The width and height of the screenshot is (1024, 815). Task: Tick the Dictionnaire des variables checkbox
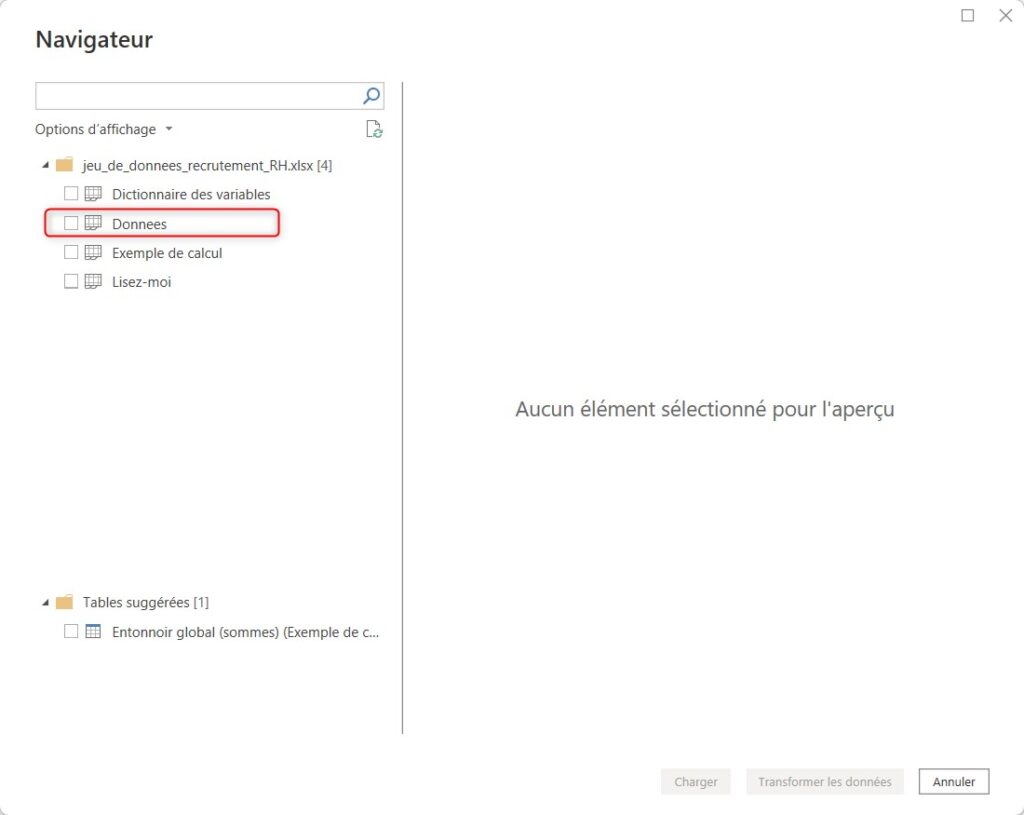pos(71,194)
